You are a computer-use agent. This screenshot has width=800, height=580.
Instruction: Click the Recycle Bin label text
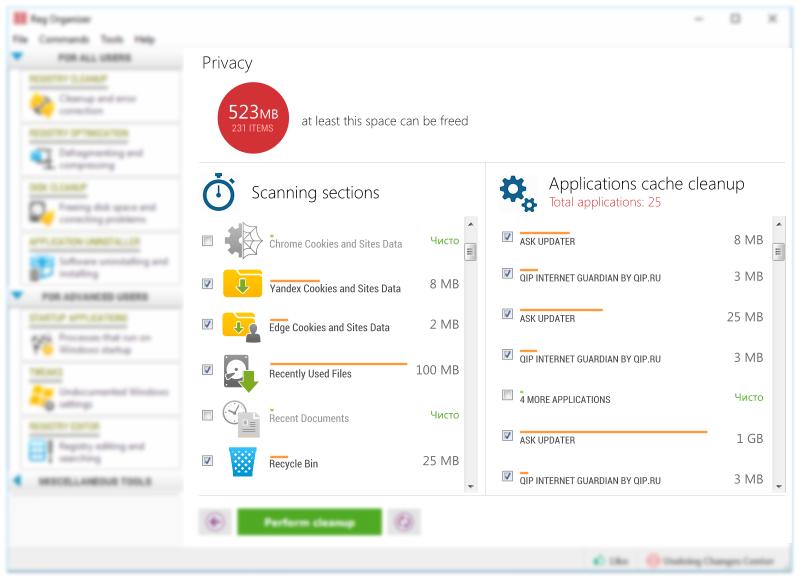point(293,464)
